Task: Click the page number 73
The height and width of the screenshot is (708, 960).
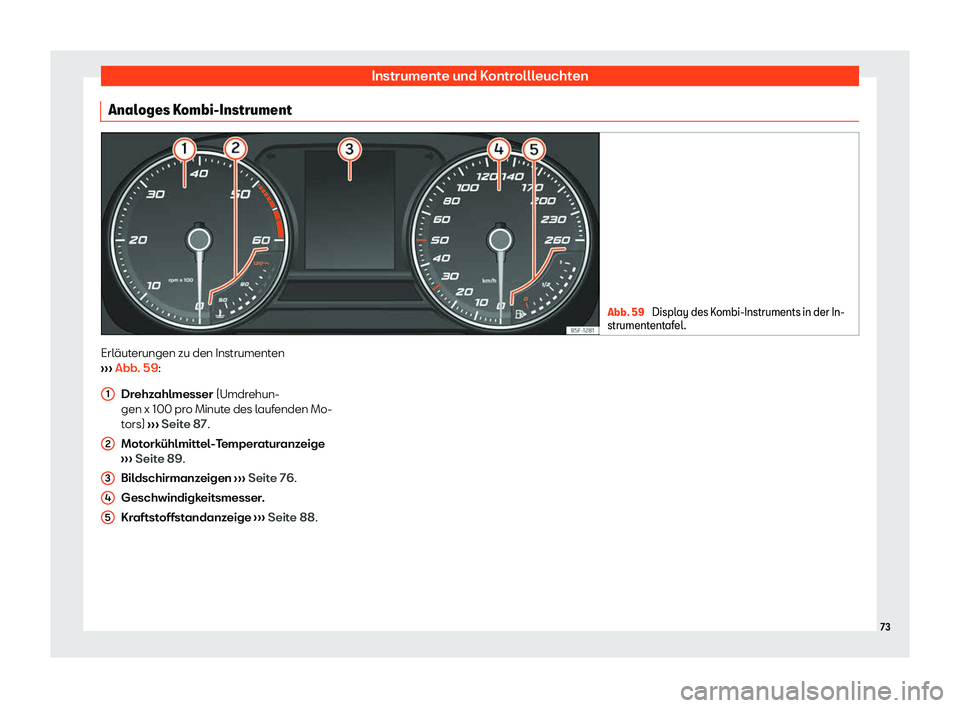Action: (x=885, y=627)
